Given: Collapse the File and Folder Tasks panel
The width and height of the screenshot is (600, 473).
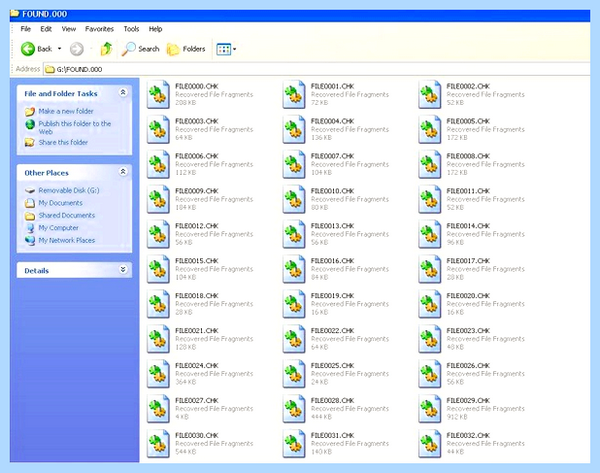Looking at the screenshot, I should pyautogui.click(x=123, y=93).
